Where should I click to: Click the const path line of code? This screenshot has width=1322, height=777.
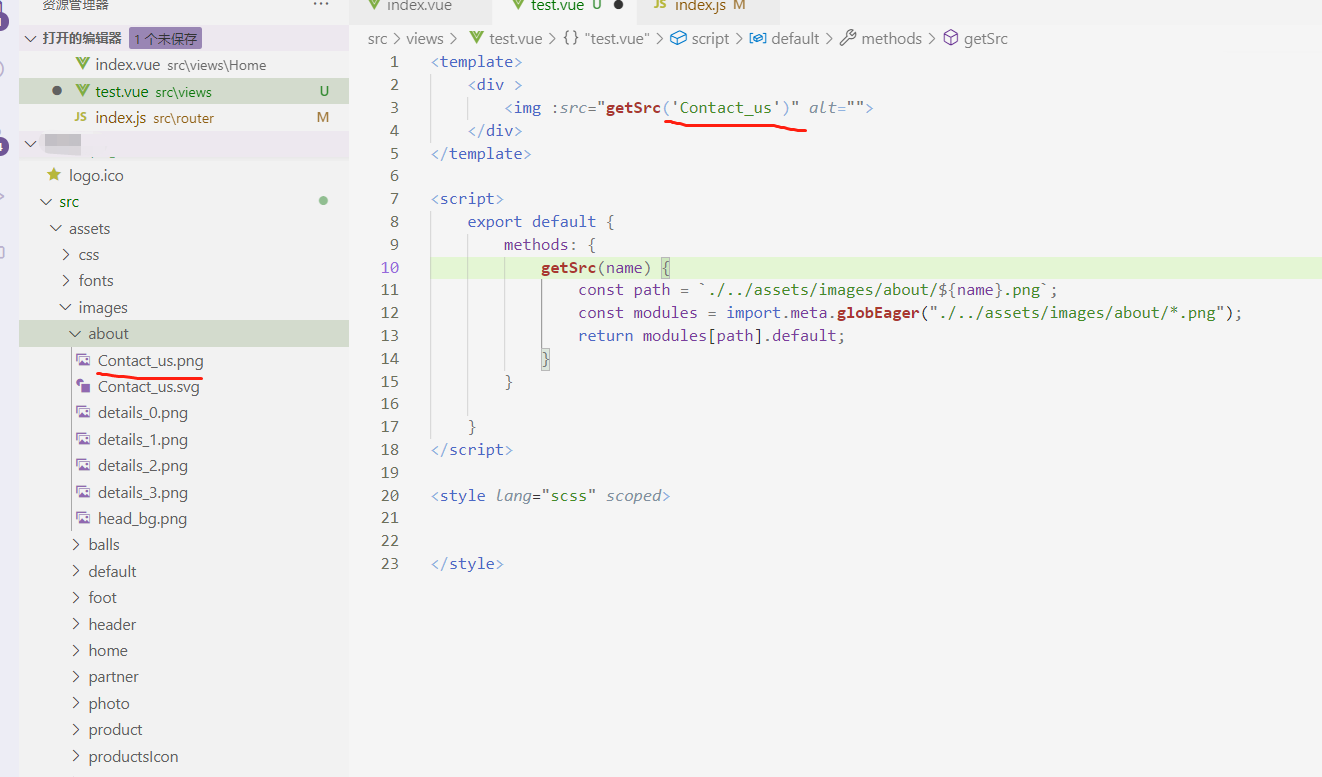[817, 289]
